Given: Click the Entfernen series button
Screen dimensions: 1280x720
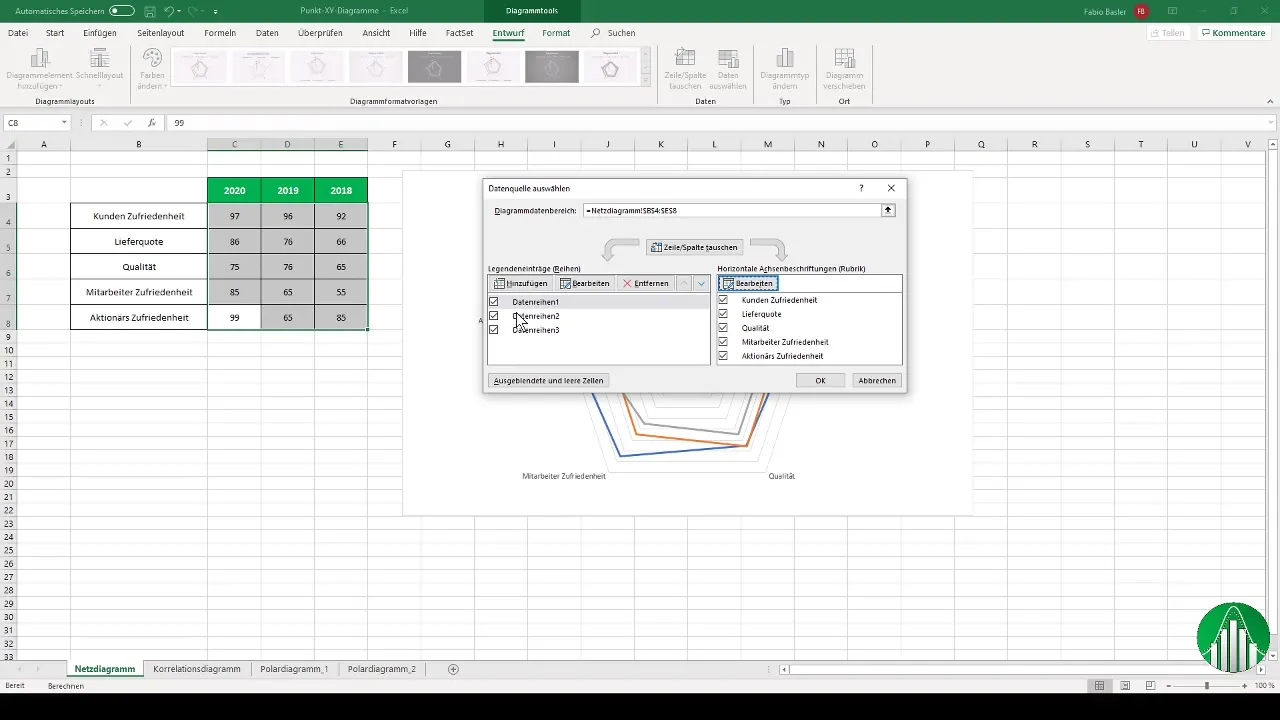Looking at the screenshot, I should click(646, 283).
